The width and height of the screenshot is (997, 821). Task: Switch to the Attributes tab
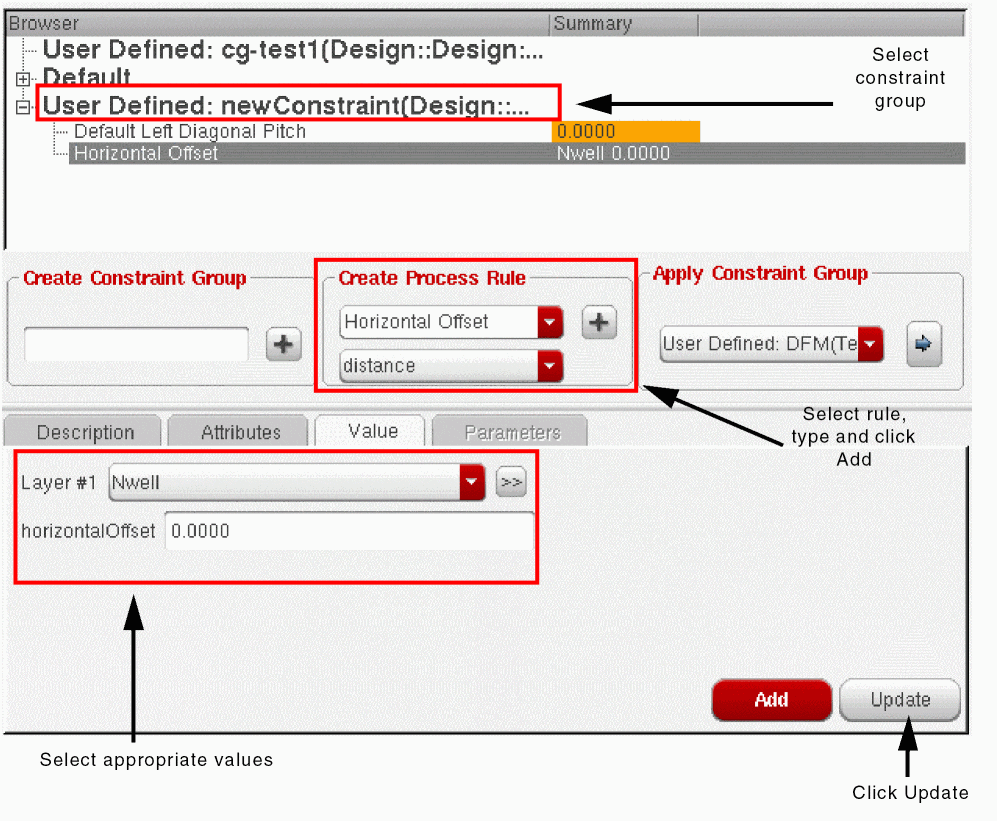[x=240, y=432]
